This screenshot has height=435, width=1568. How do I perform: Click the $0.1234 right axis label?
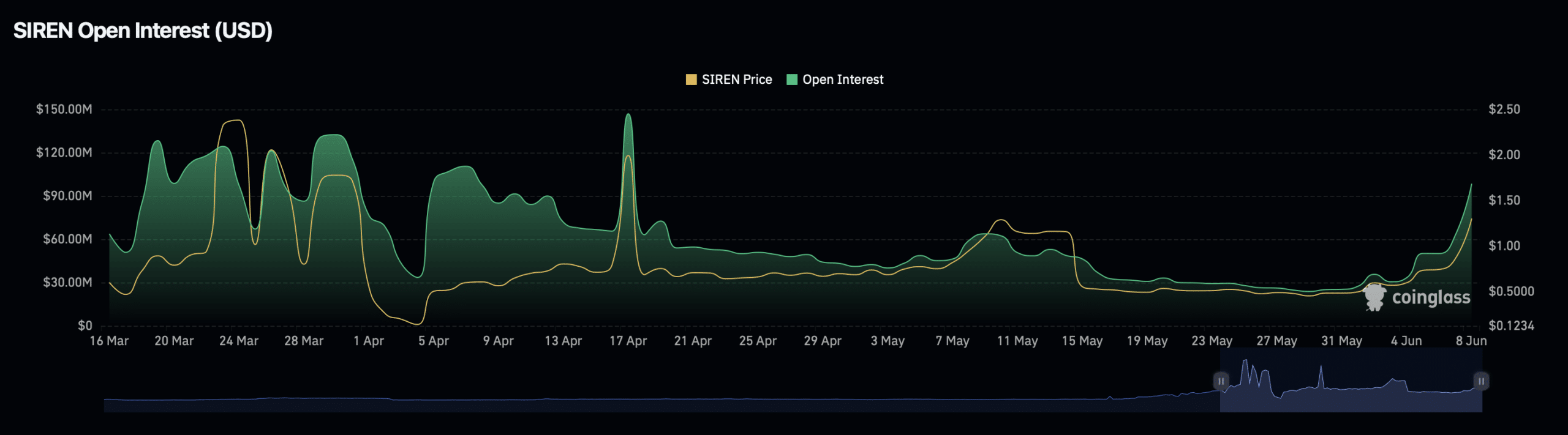pos(1512,326)
